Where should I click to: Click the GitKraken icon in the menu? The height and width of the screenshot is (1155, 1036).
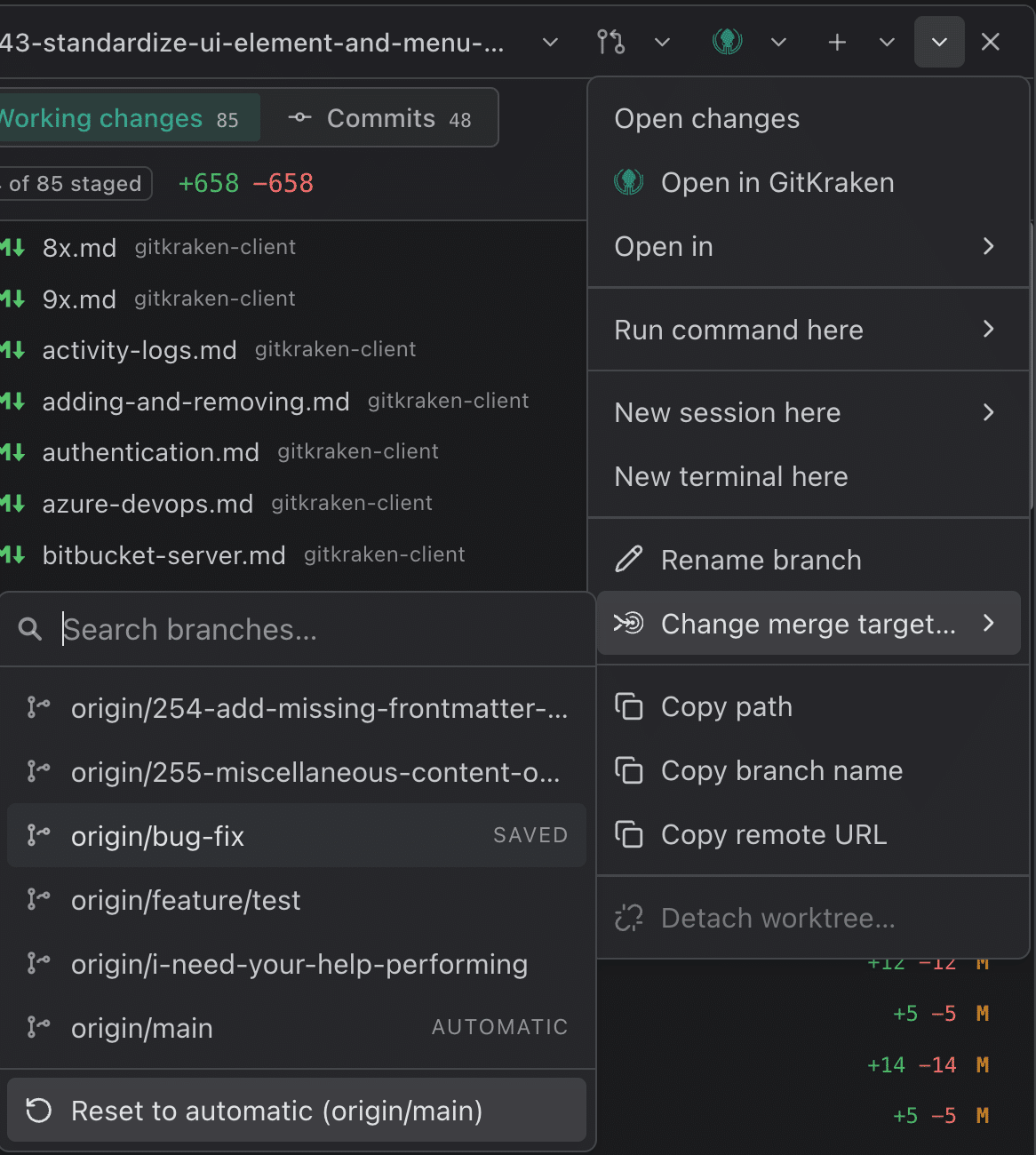(x=629, y=182)
